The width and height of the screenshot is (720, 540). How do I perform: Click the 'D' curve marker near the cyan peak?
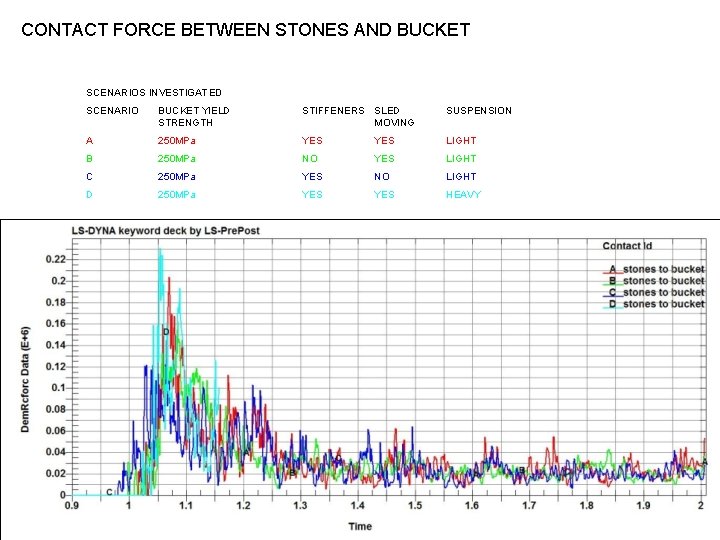(x=166, y=332)
